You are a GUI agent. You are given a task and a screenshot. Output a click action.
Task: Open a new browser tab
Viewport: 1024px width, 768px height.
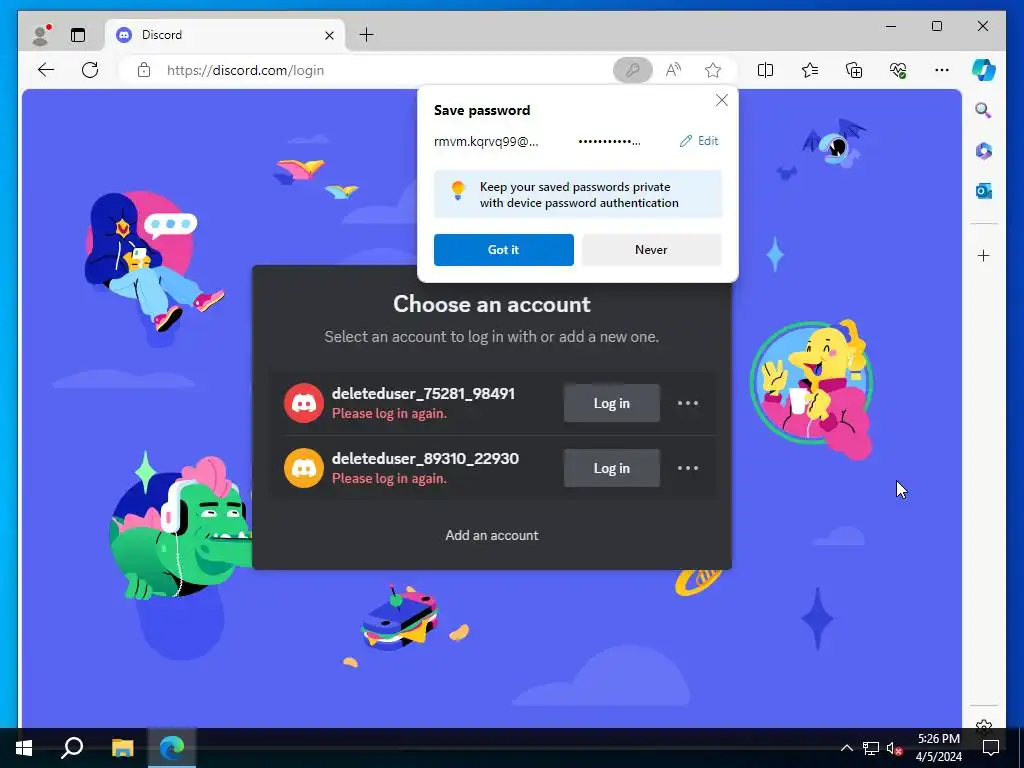367,35
